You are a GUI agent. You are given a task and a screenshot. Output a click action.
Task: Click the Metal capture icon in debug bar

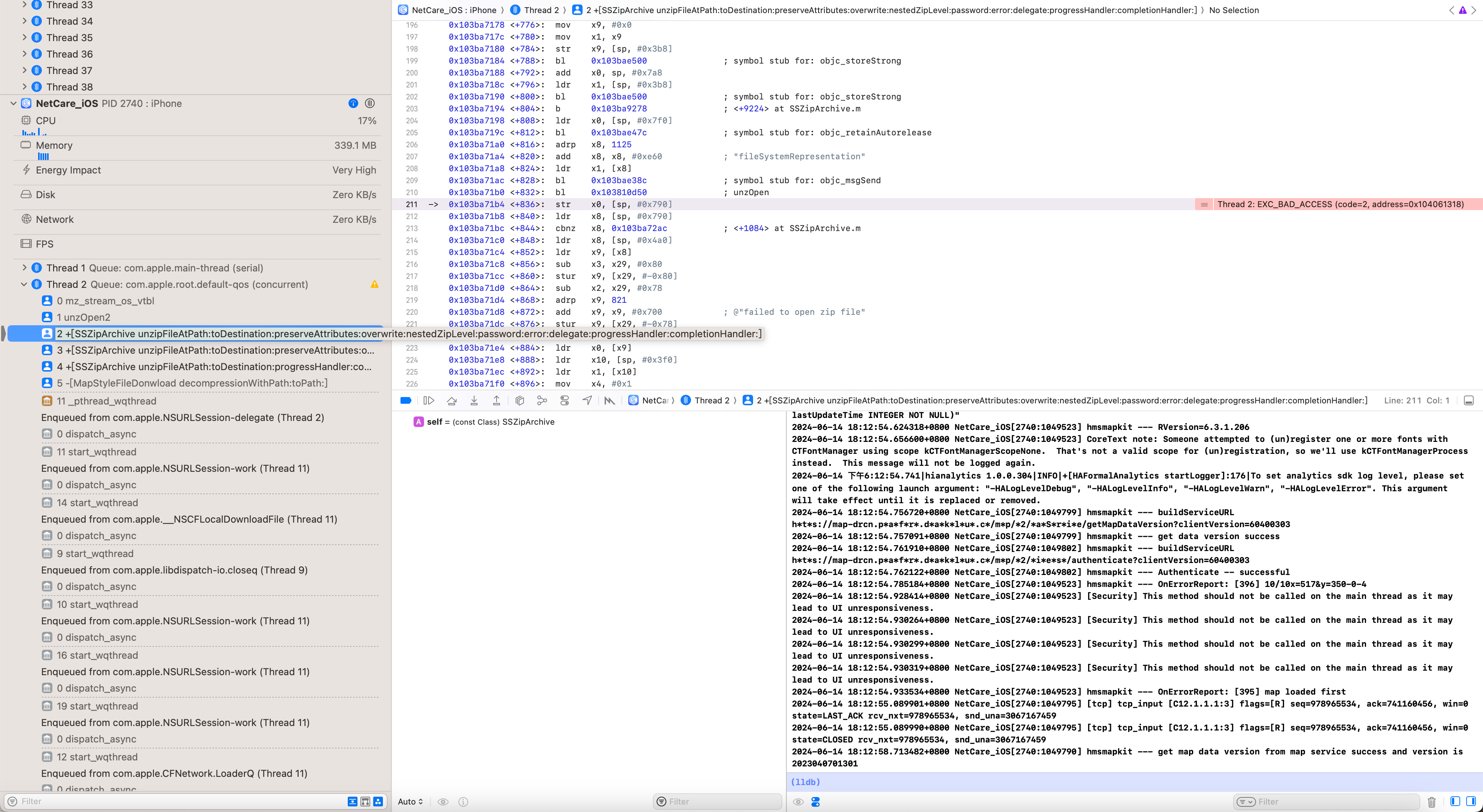[610, 400]
